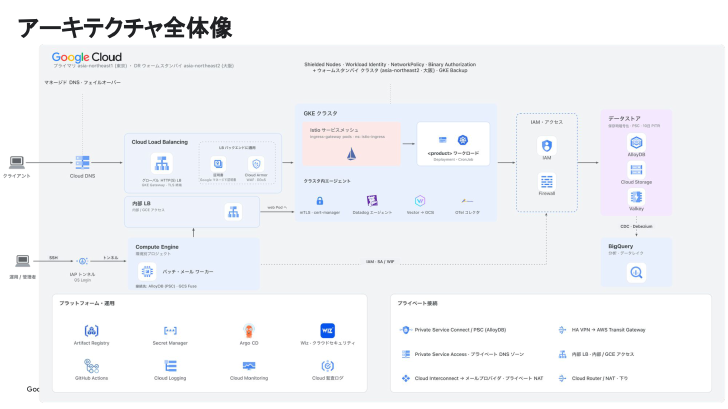The width and height of the screenshot is (728, 409).
Task: Click the Wiz cloud security icon
Action: tap(327, 331)
